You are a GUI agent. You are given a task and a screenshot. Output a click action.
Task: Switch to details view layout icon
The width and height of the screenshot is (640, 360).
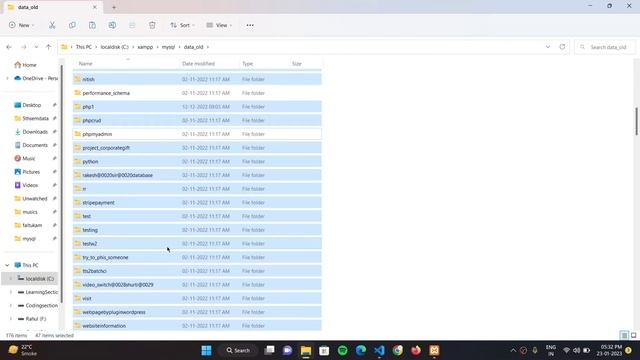click(x=624, y=335)
